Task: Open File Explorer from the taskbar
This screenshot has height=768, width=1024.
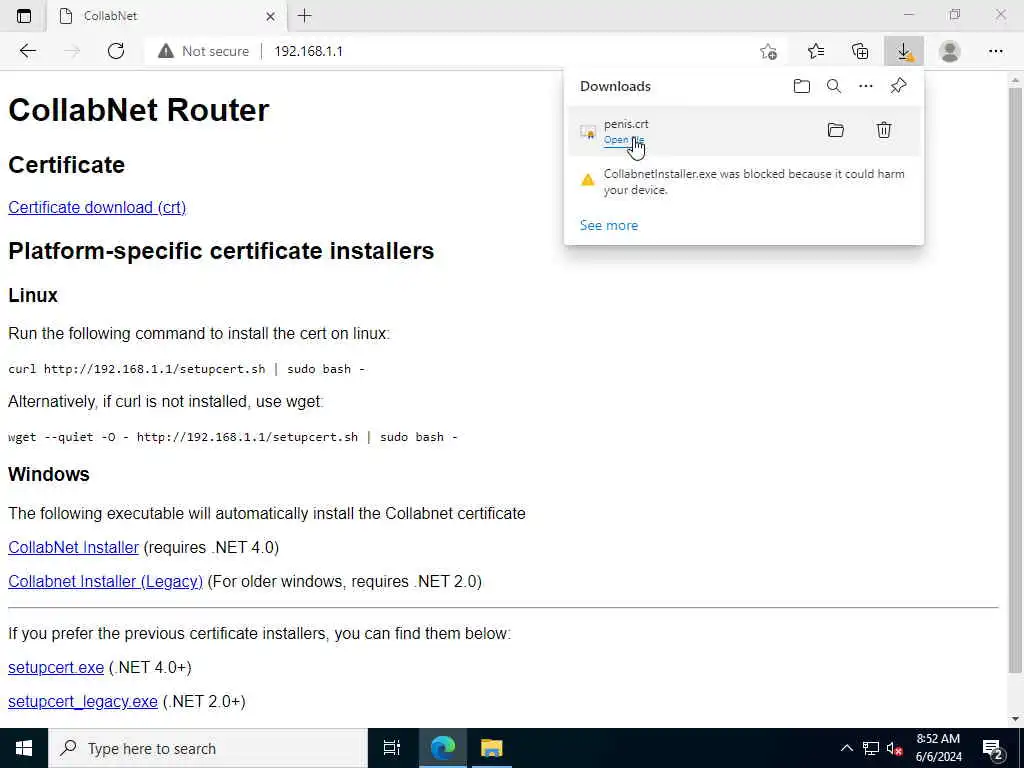Action: point(492,748)
